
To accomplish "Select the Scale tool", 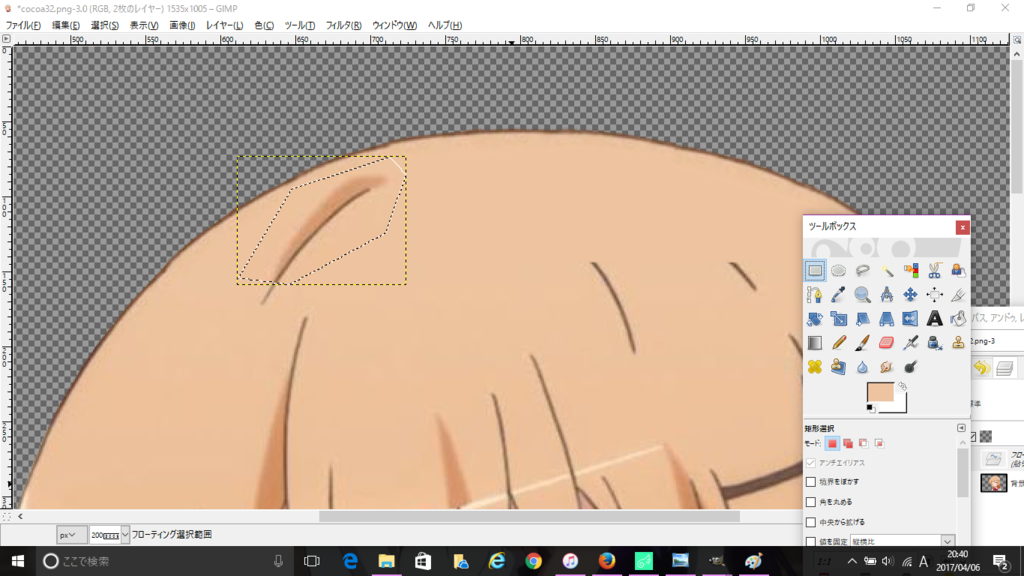I will pyautogui.click(x=839, y=319).
